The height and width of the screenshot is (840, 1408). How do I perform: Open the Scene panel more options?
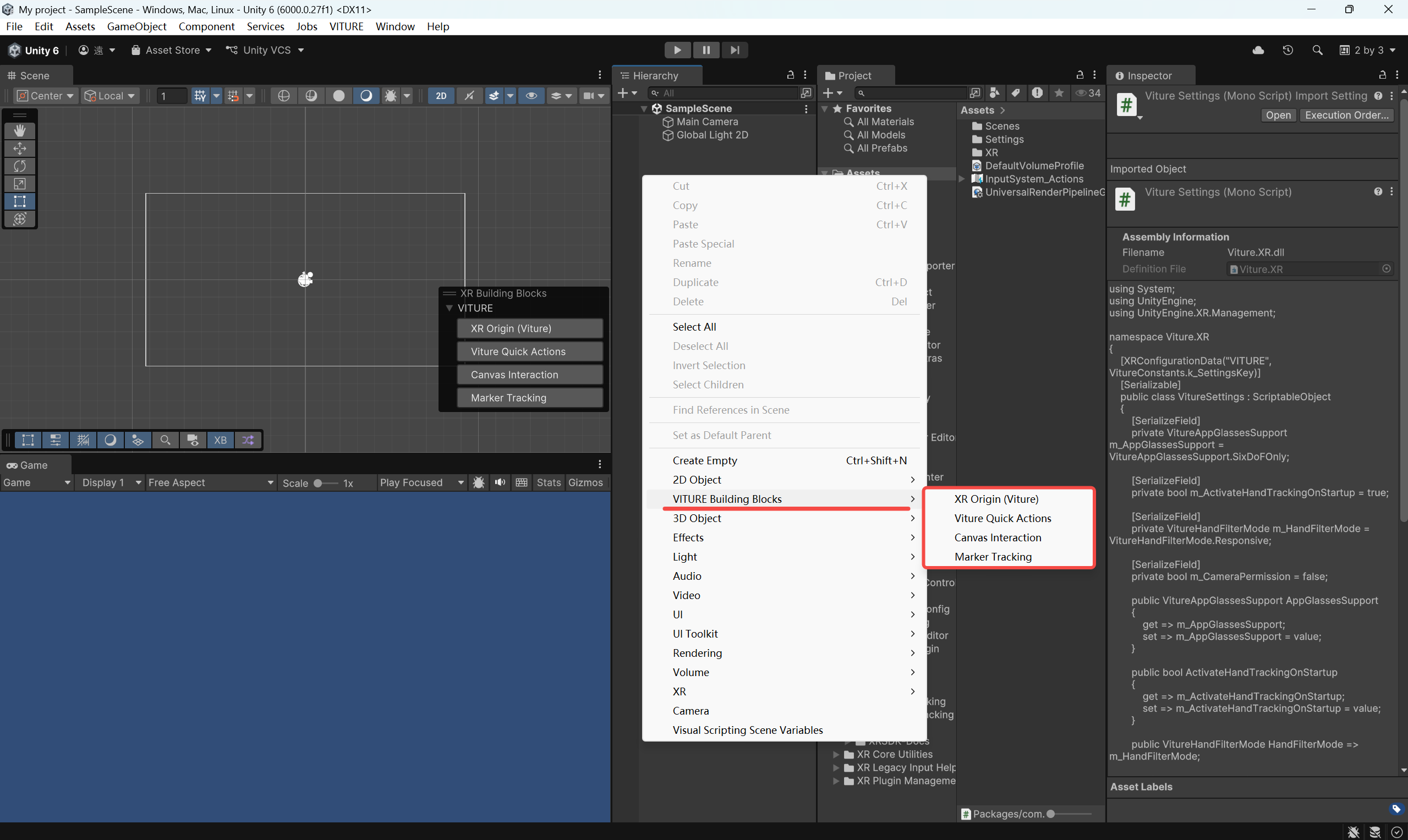(x=600, y=75)
